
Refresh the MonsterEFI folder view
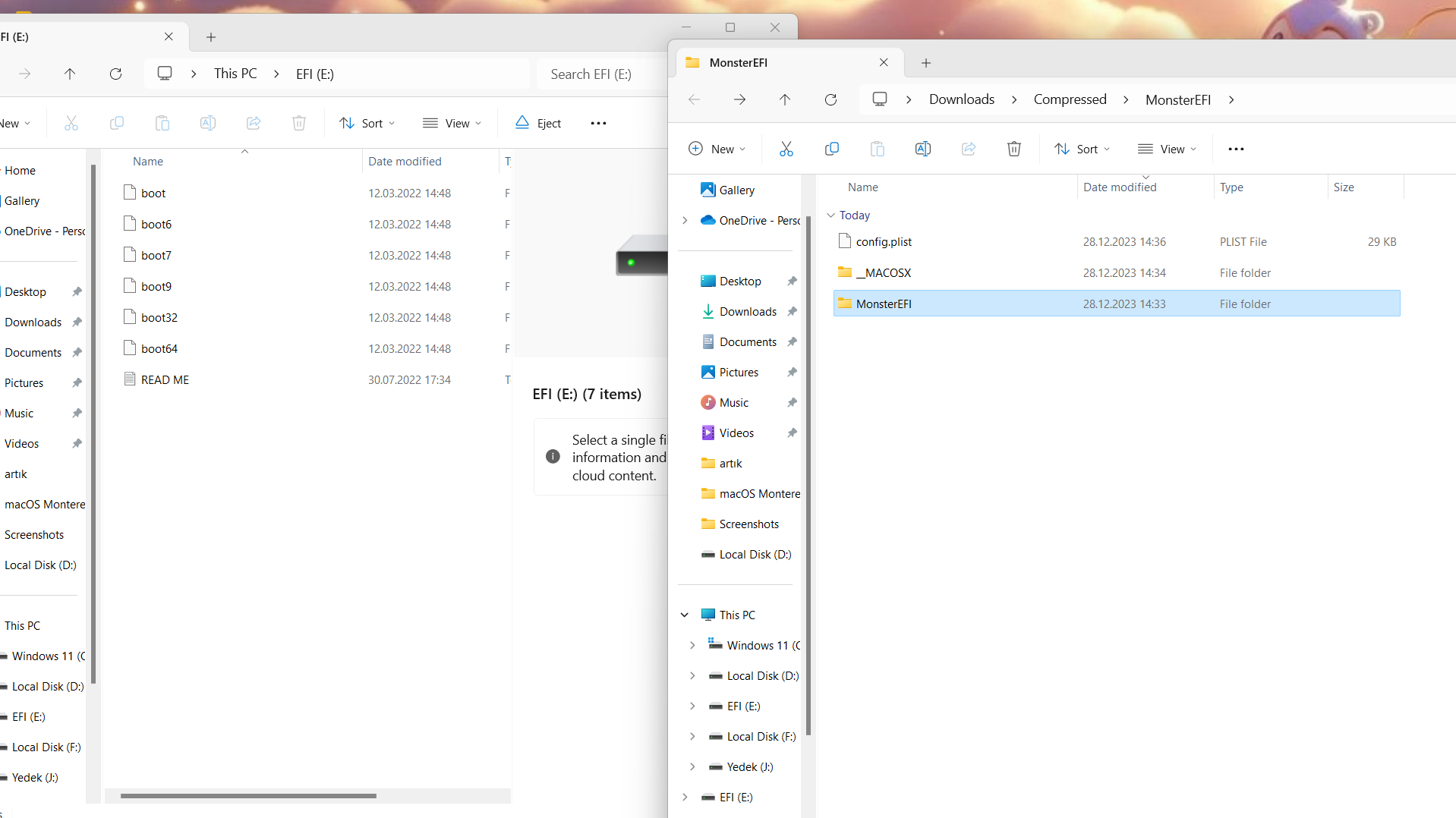[830, 99]
